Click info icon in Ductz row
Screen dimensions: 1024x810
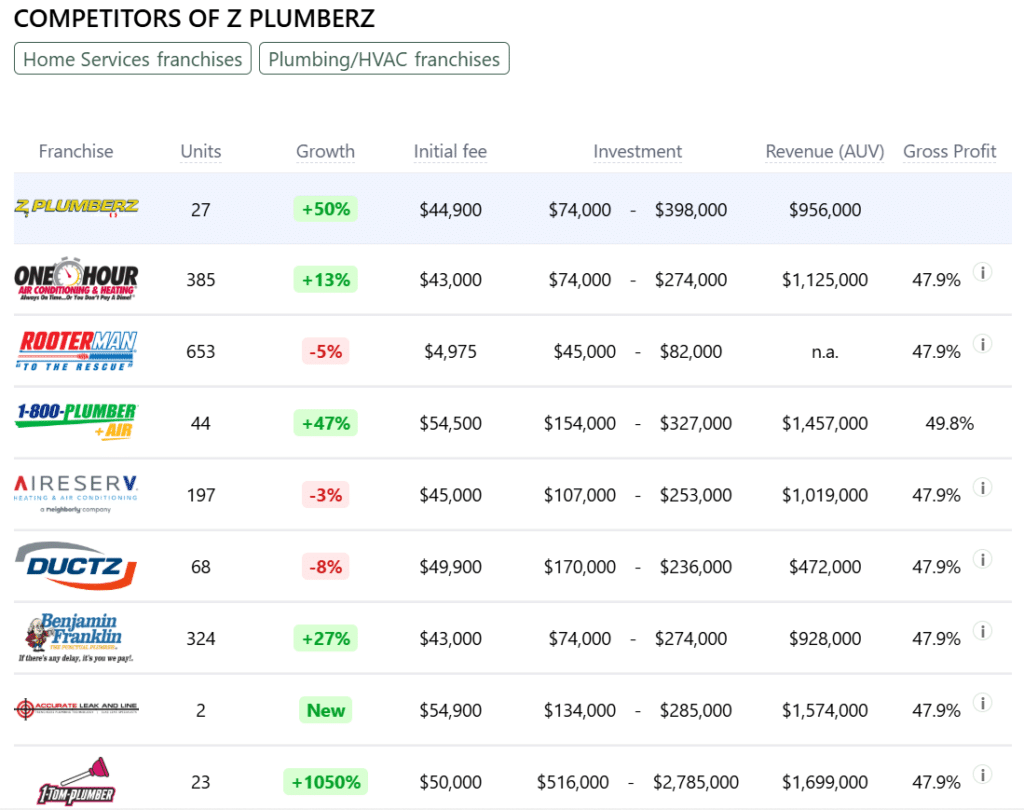coord(983,559)
